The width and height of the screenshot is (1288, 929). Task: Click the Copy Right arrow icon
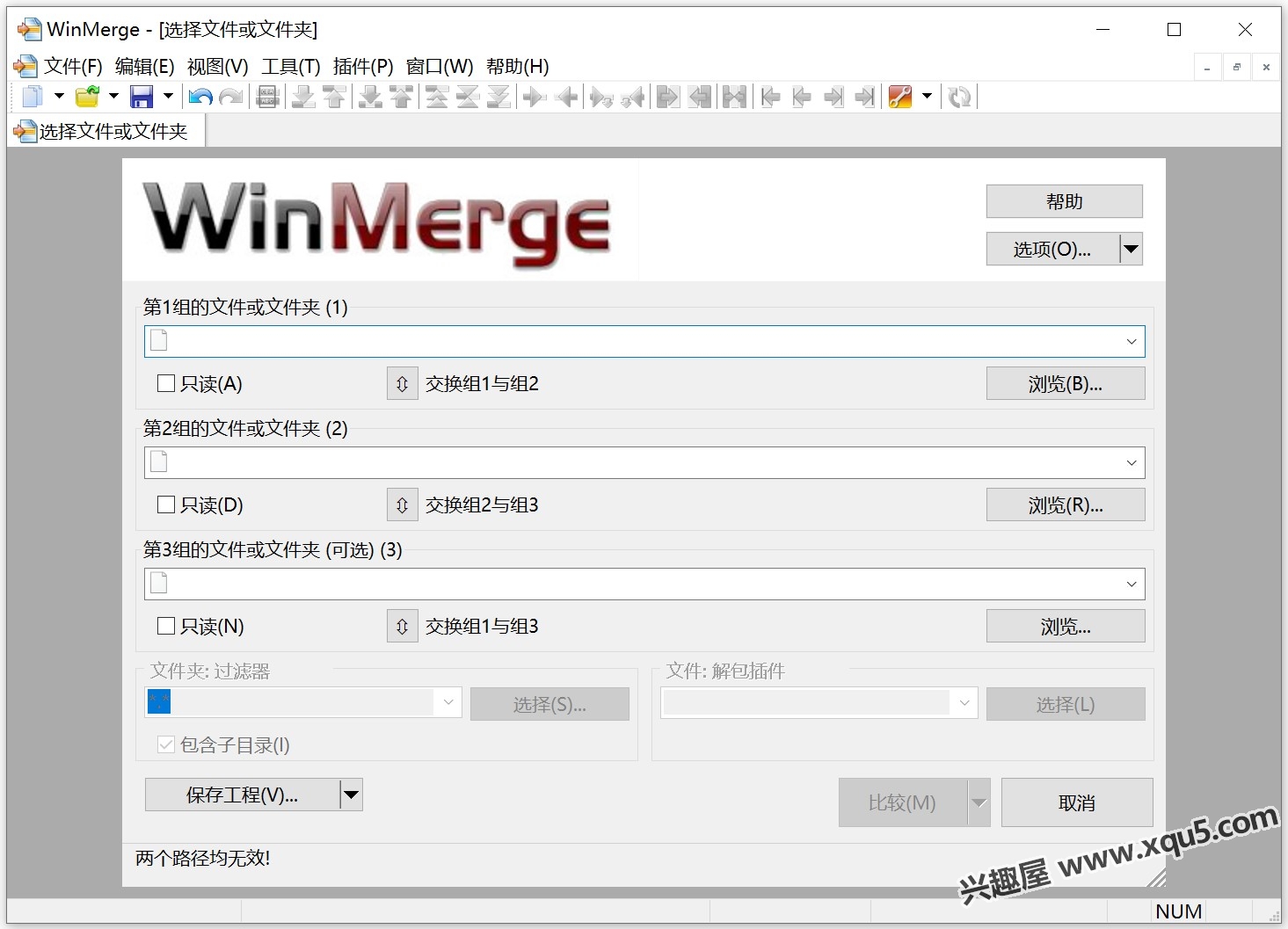tap(535, 97)
